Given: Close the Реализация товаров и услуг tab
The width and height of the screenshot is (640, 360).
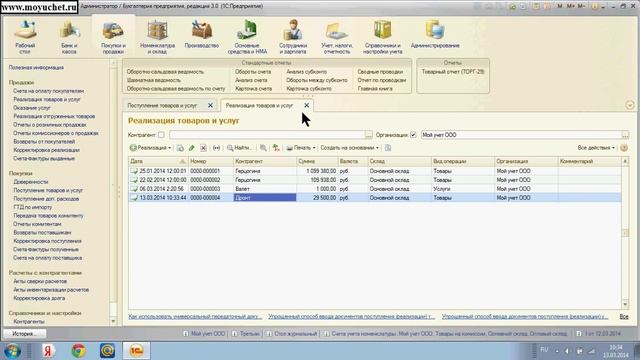Looking at the screenshot, I should pyautogui.click(x=307, y=105).
